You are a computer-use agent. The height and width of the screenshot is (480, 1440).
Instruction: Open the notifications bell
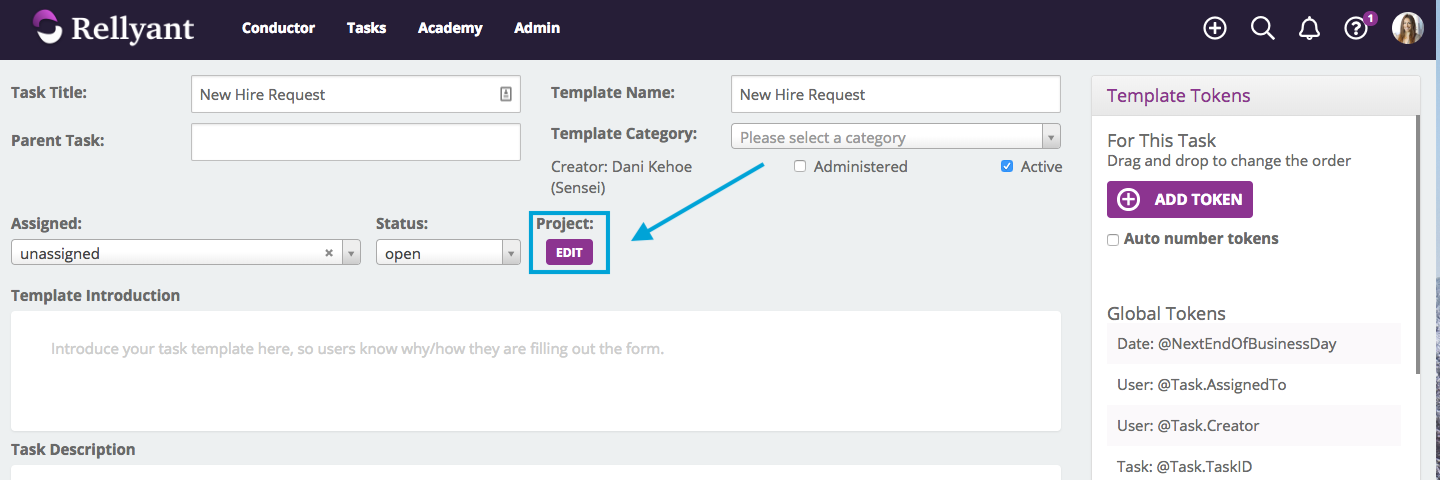click(x=1309, y=29)
